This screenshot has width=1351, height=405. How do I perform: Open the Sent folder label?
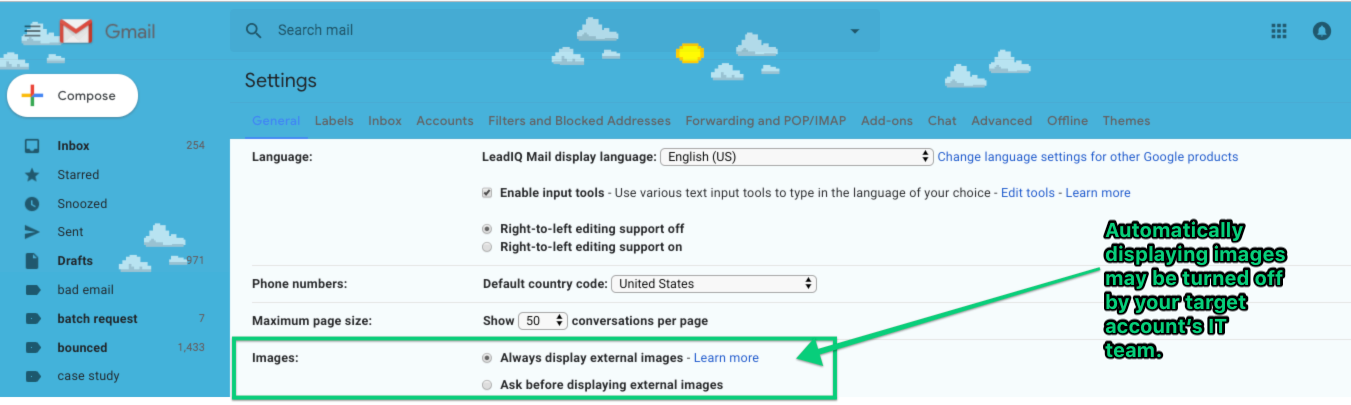[70, 232]
